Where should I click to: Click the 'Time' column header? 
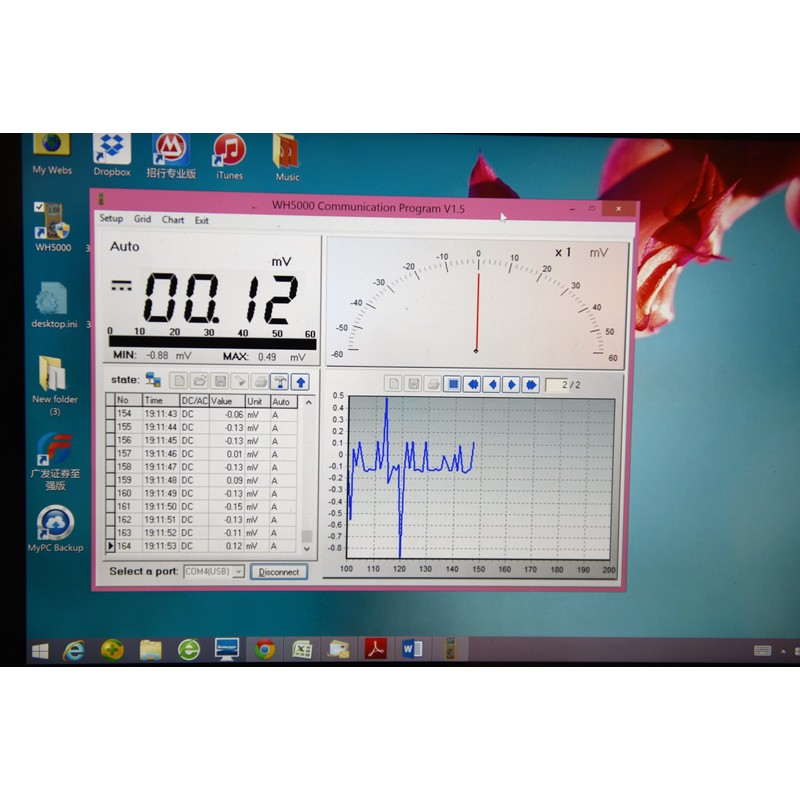point(161,401)
